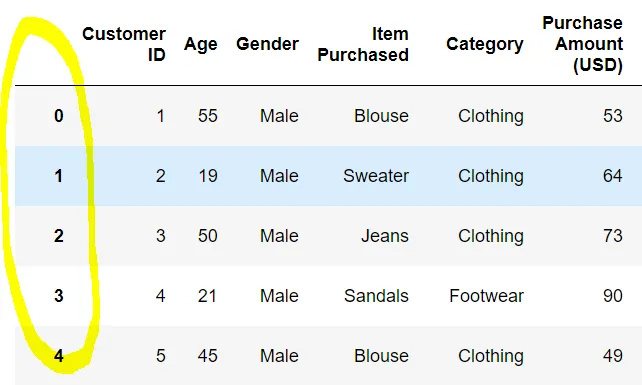This screenshot has width=642, height=385.
Task: Select the age value 55 cell
Action: click(208, 116)
